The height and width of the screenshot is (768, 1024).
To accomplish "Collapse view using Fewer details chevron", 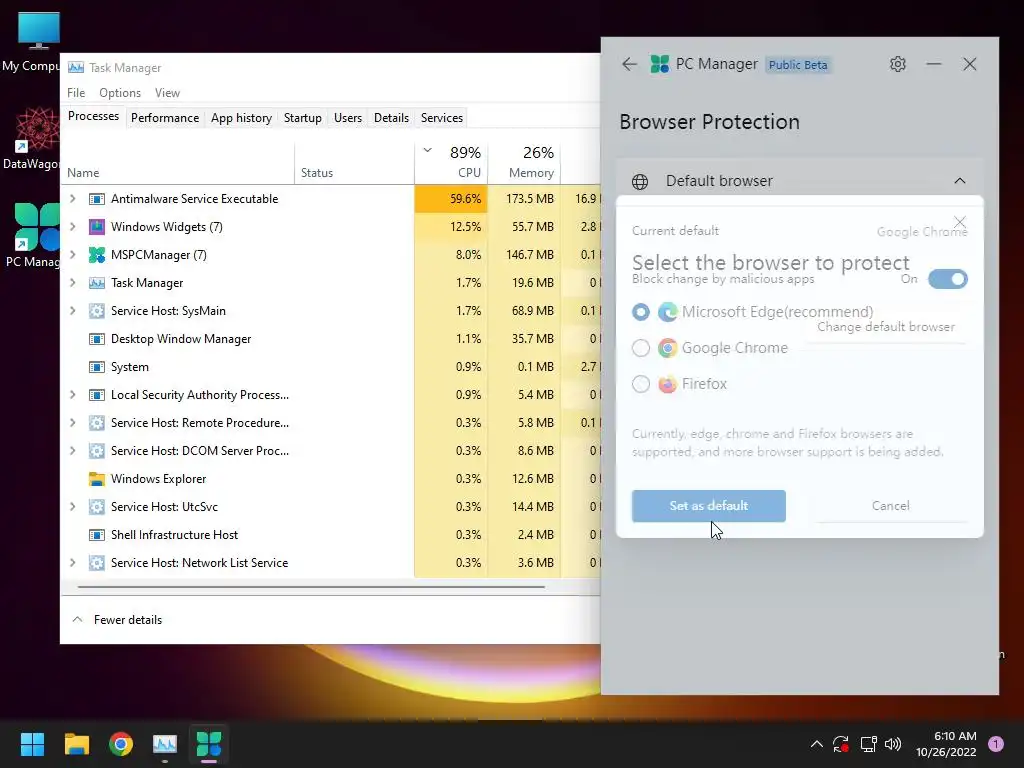I will coord(77,620).
